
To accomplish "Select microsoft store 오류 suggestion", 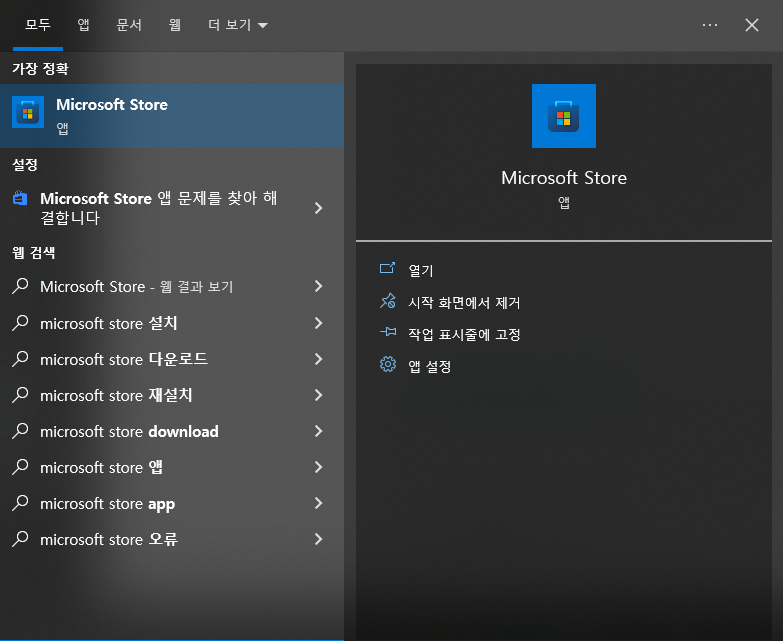I will [172, 539].
